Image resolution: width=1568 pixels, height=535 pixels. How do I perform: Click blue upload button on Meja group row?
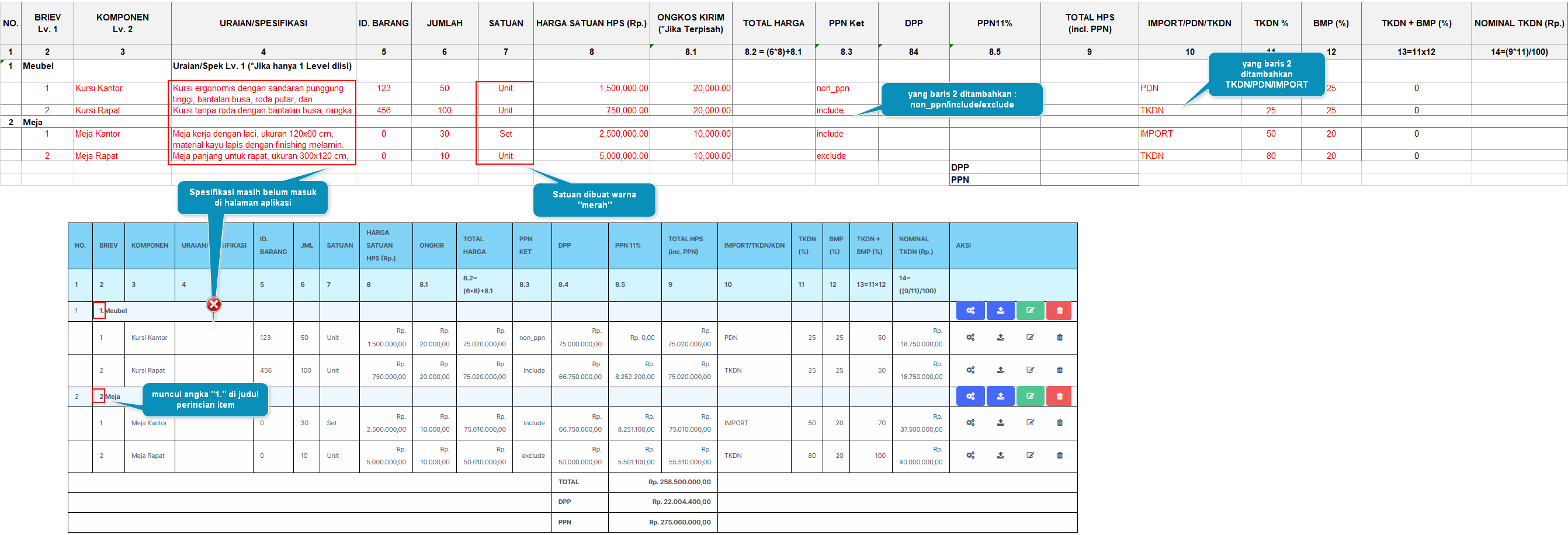coord(1000,396)
